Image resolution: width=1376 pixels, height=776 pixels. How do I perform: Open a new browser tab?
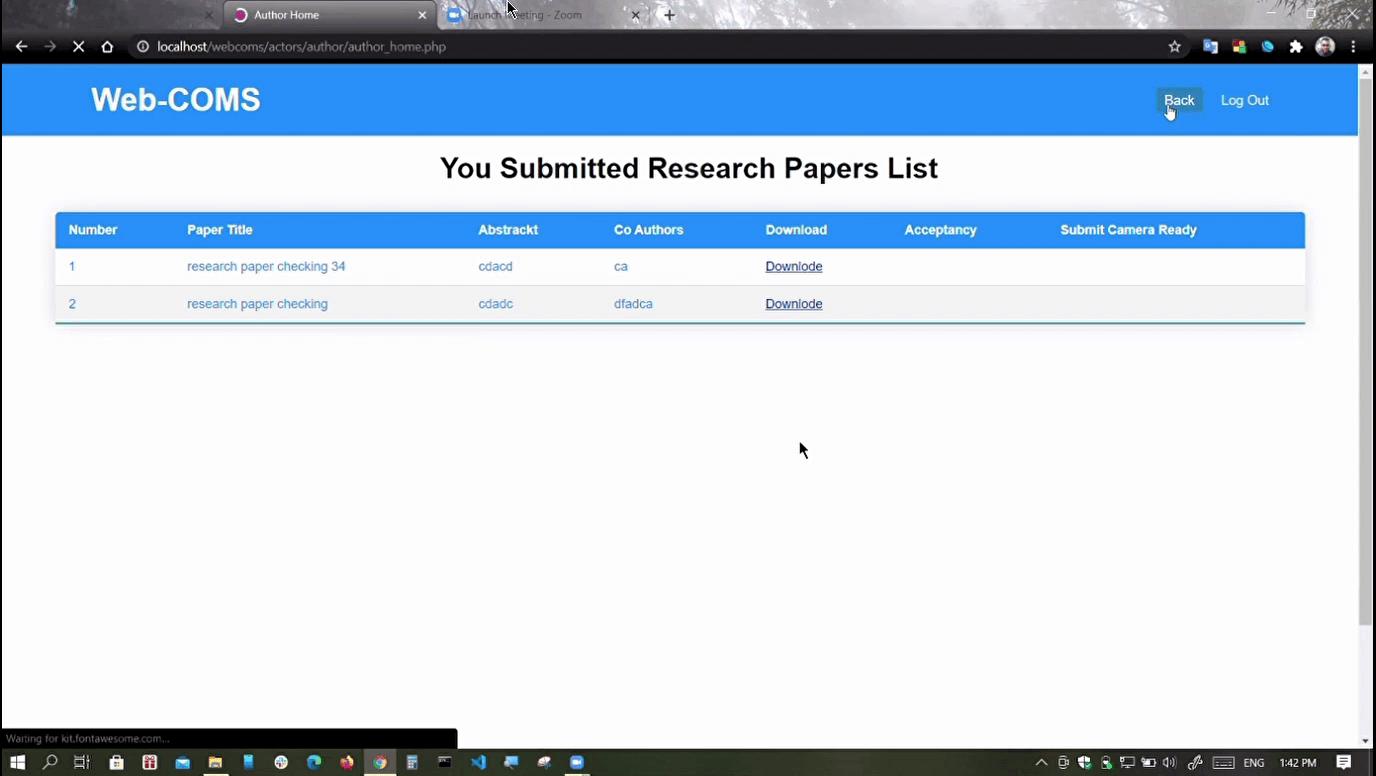tap(670, 15)
